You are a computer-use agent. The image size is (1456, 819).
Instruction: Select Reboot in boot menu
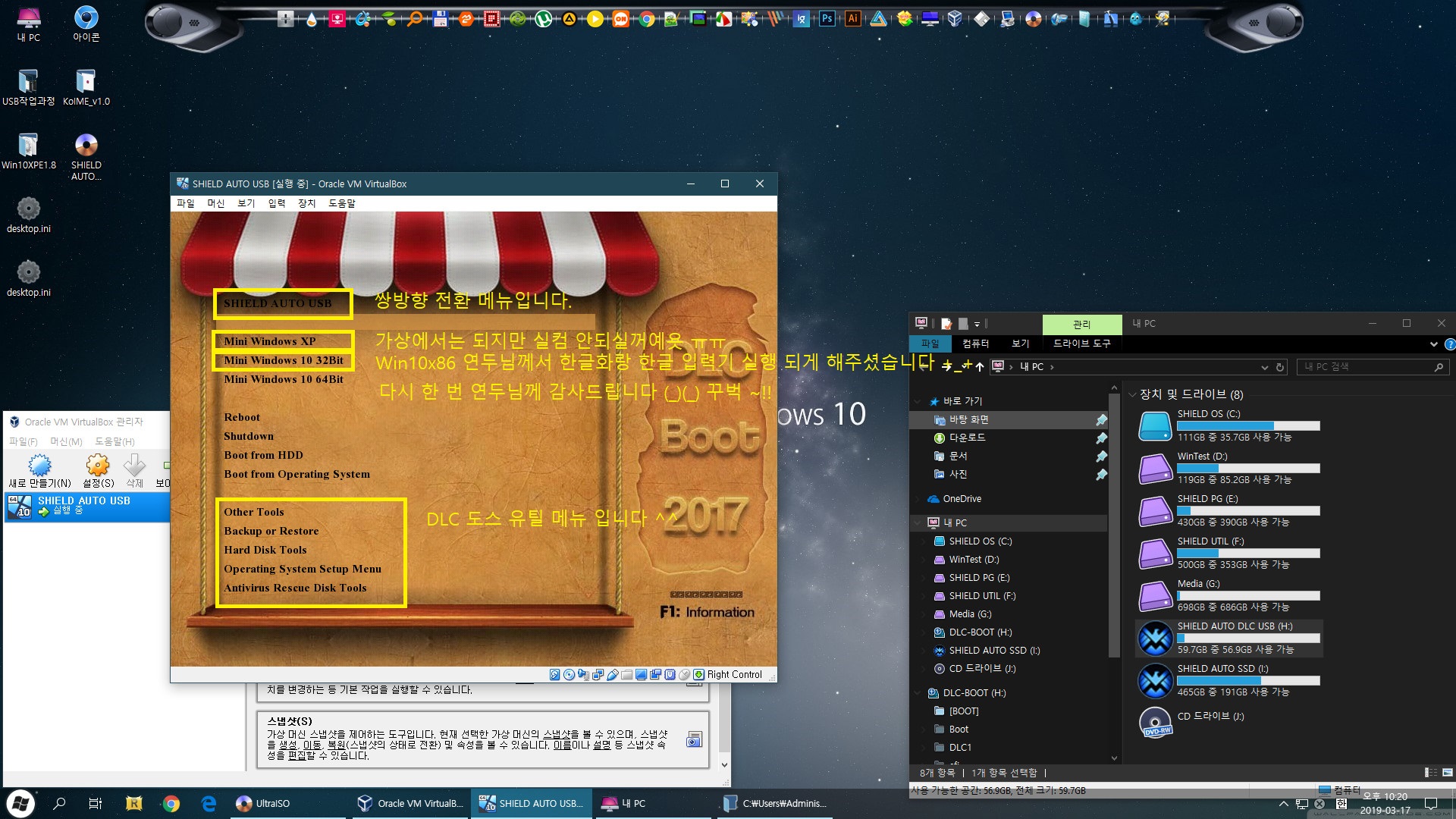[241, 417]
